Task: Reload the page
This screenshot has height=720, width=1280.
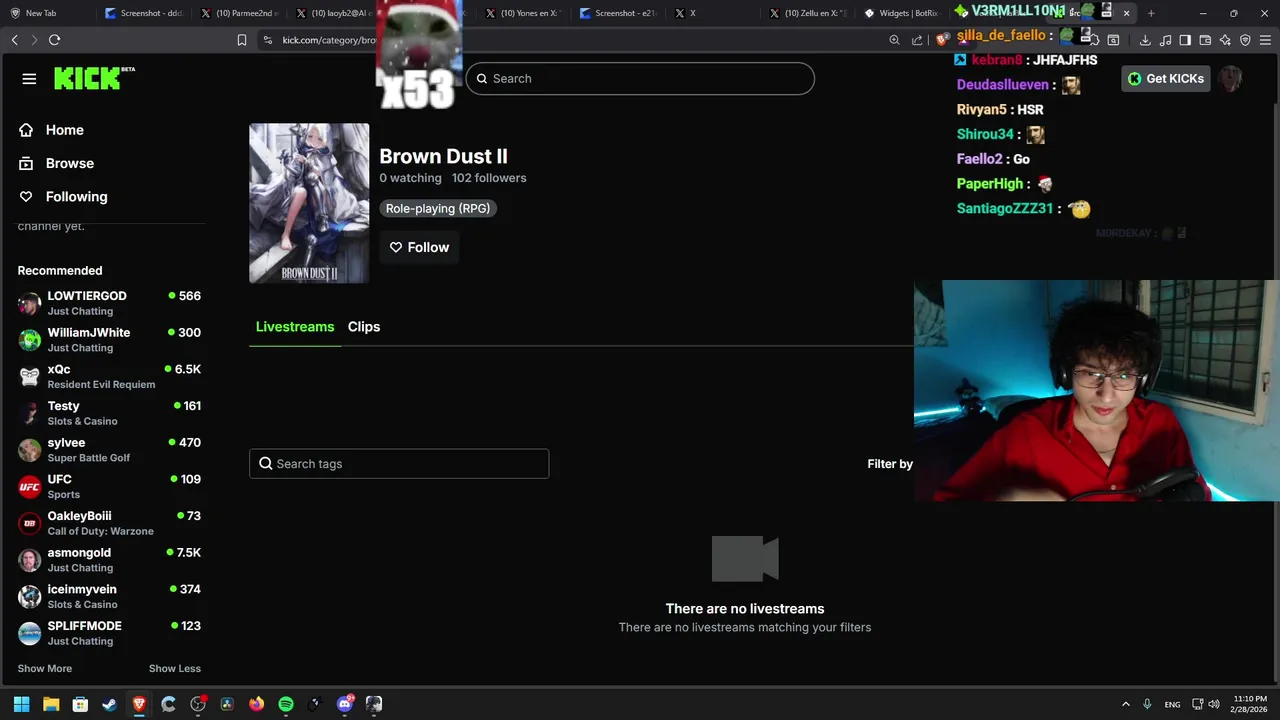Action: point(54,40)
